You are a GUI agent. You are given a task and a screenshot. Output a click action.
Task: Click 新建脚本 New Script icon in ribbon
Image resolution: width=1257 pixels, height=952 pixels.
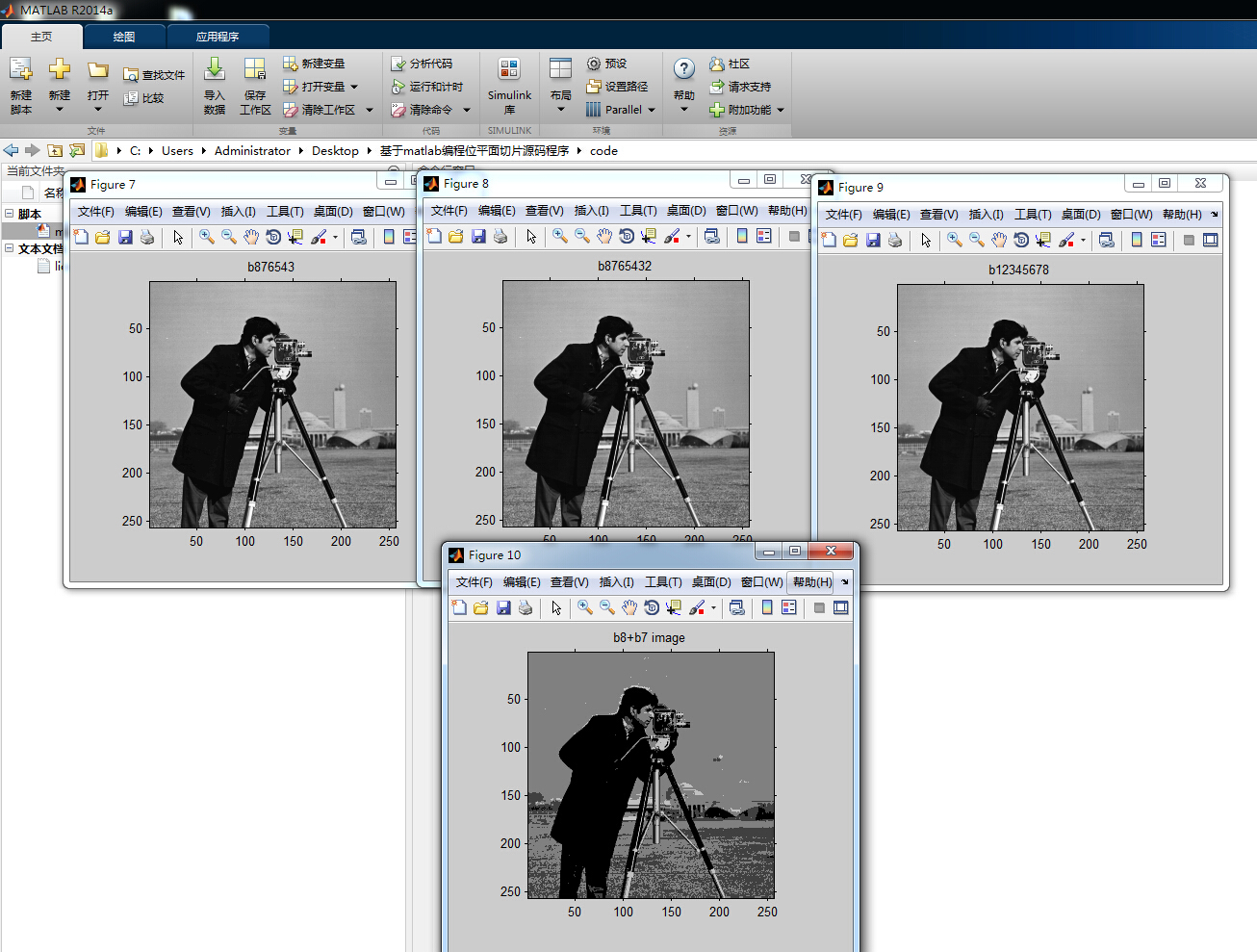tap(21, 86)
